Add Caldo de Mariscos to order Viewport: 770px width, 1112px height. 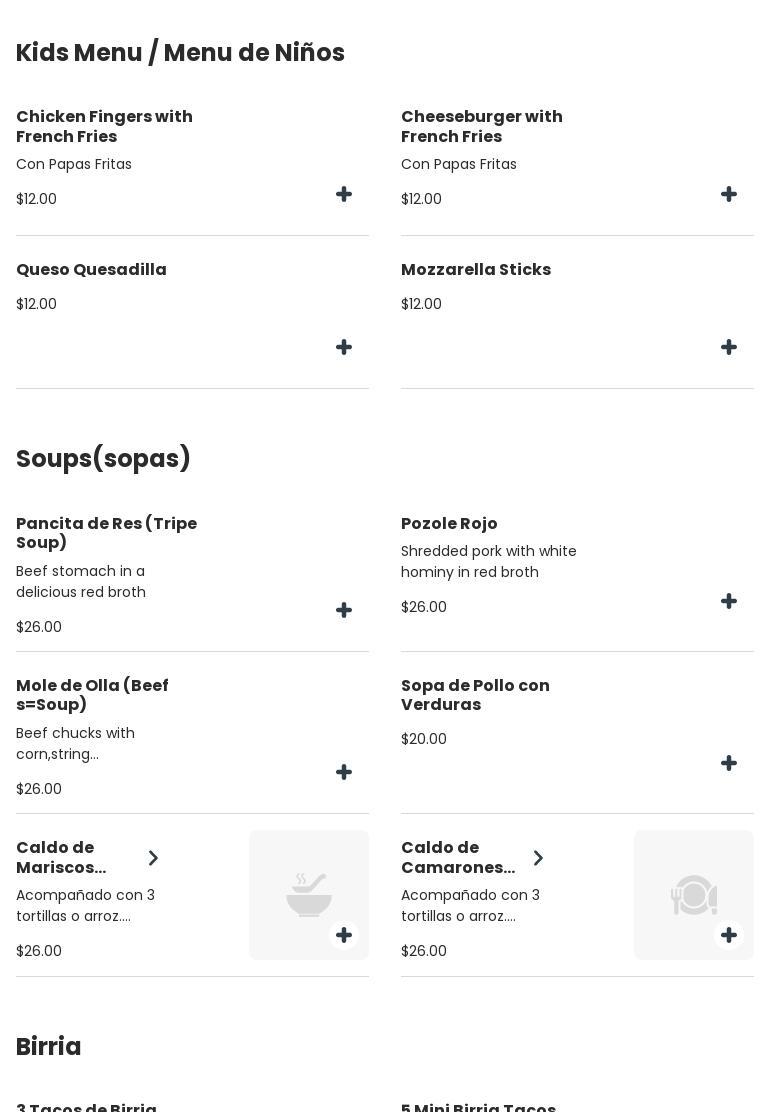click(x=344, y=936)
